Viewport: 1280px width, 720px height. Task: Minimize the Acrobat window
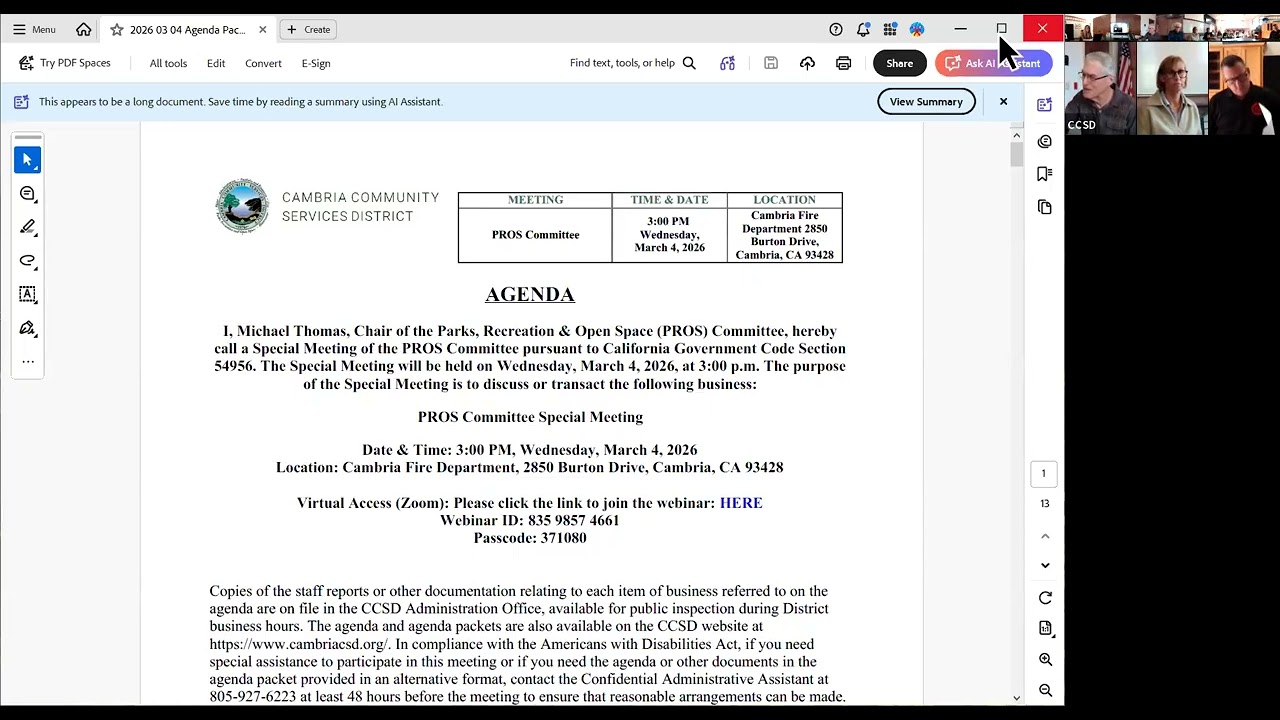click(960, 29)
